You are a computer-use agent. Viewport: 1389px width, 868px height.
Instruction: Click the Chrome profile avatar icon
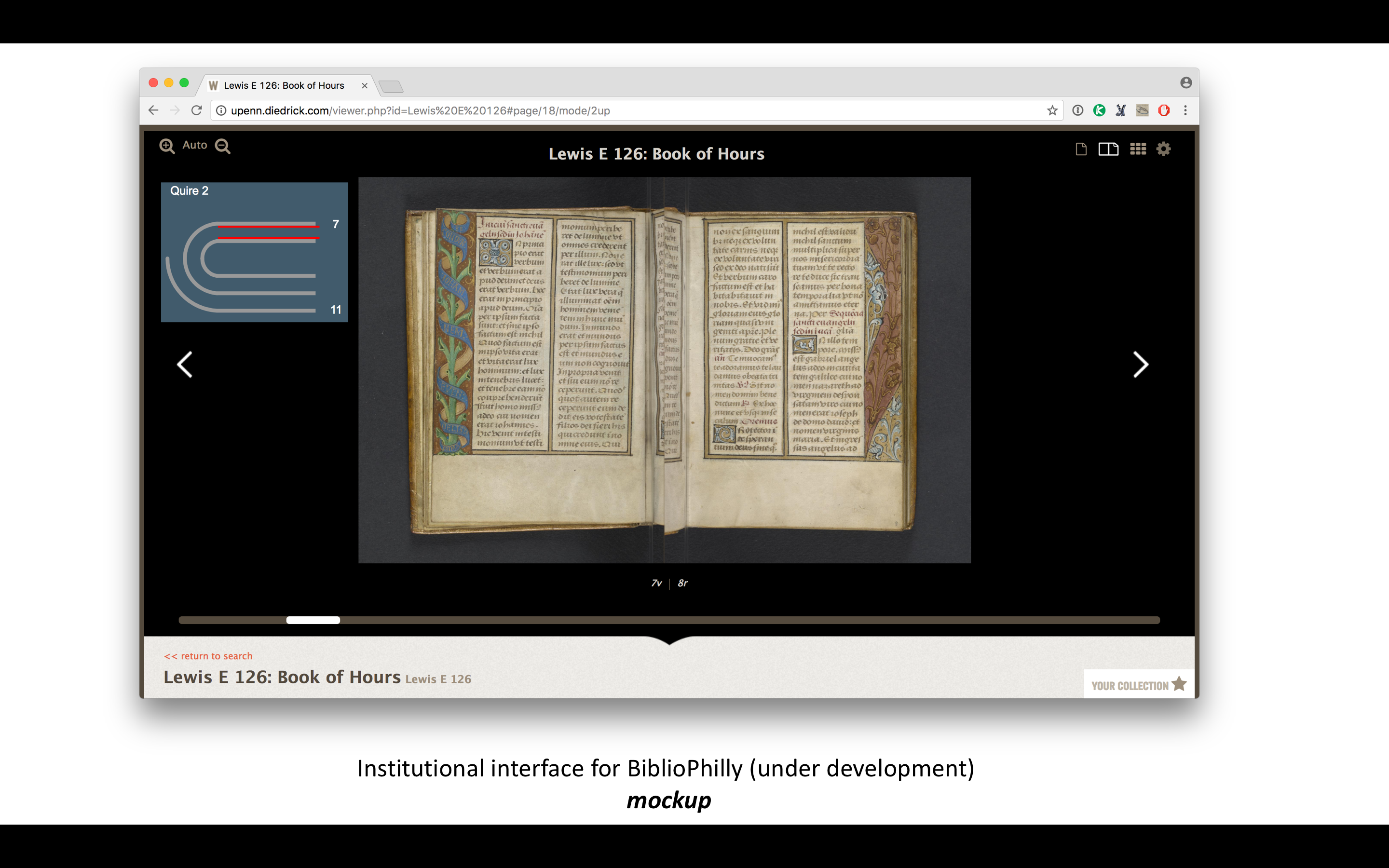point(1186,82)
